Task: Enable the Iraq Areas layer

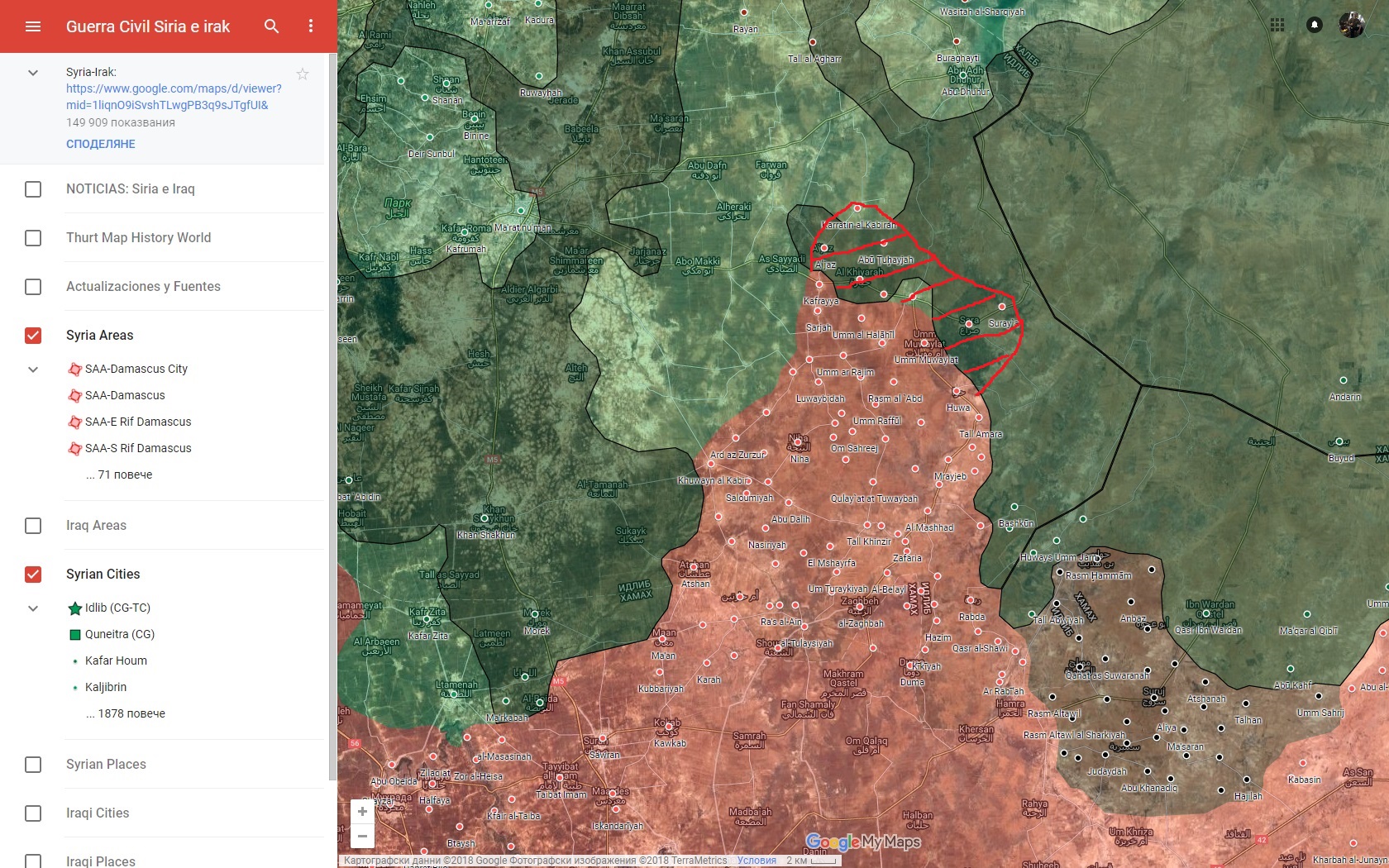Action: 33,526
